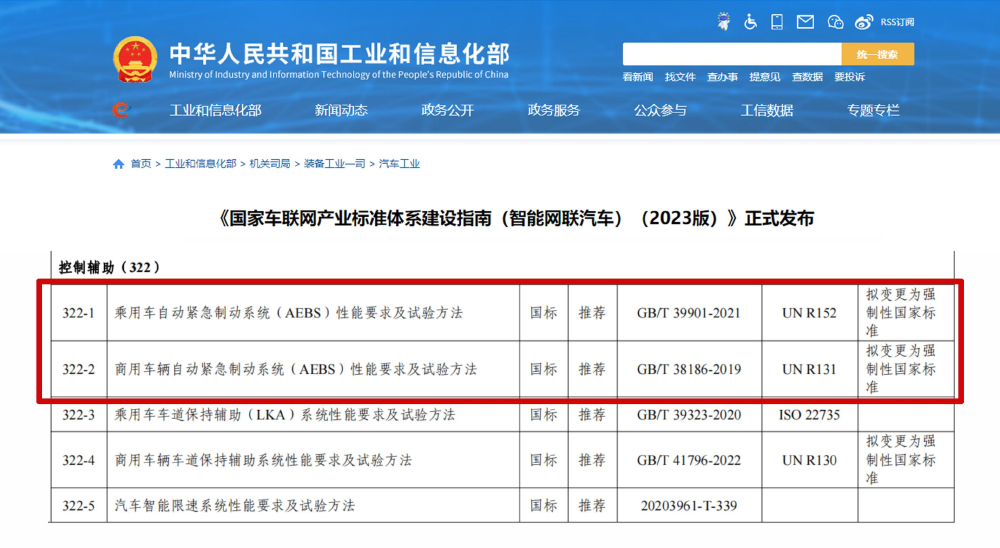The height and width of the screenshot is (548, 1000).
Task: Click the GB/T 39323-2020 cell
Action: [x=689, y=415]
